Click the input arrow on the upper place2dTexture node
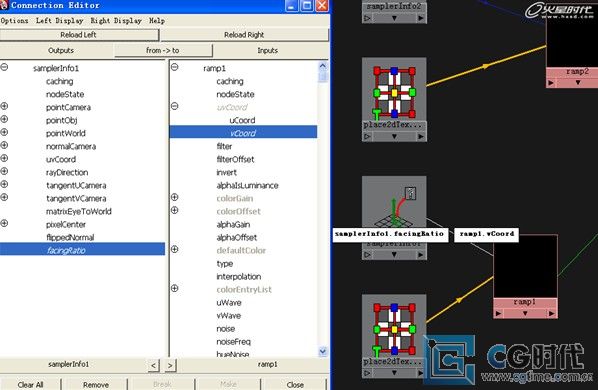This screenshot has width=598, height=390. tap(367, 136)
